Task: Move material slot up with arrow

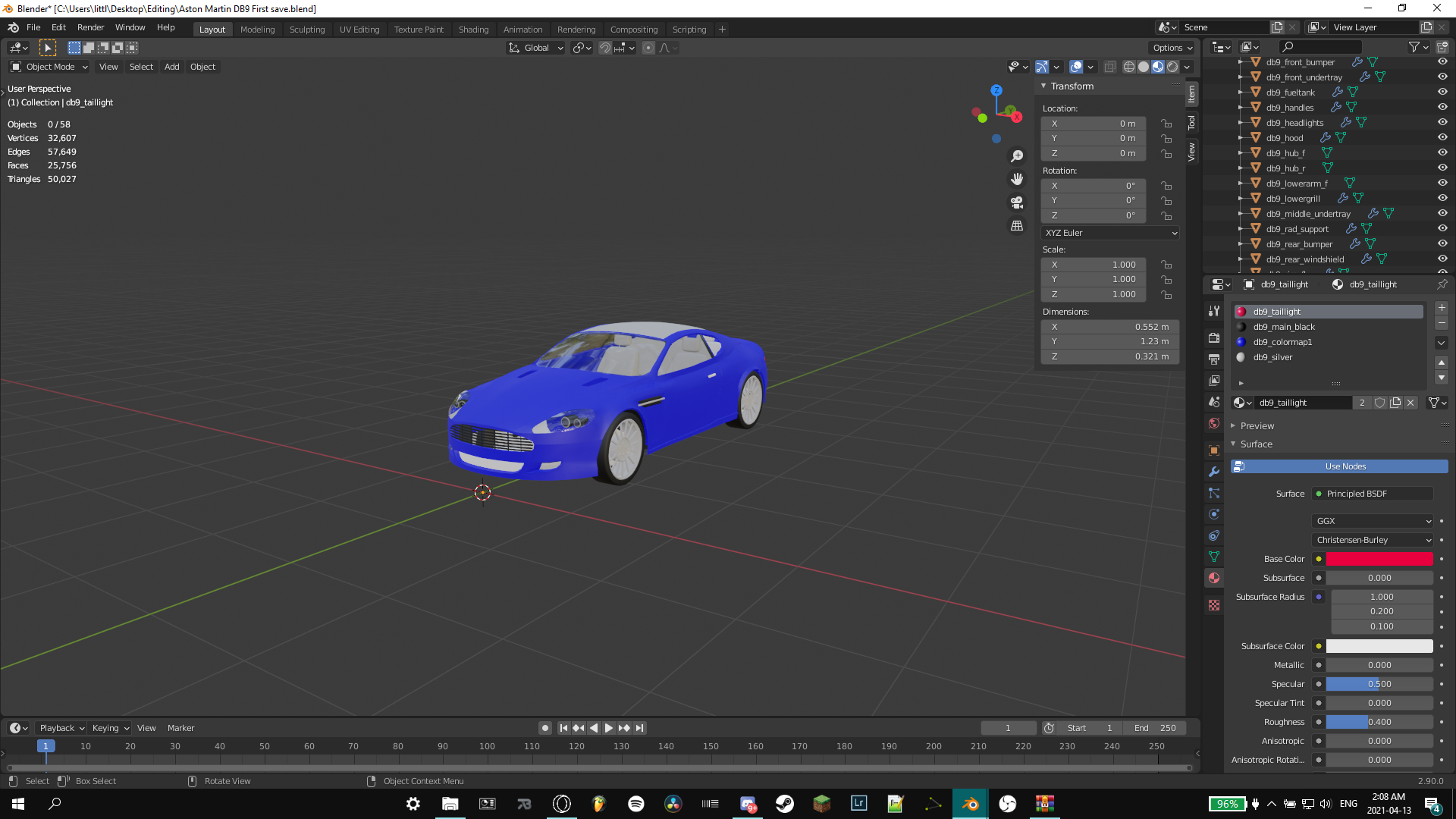Action: [1442, 362]
